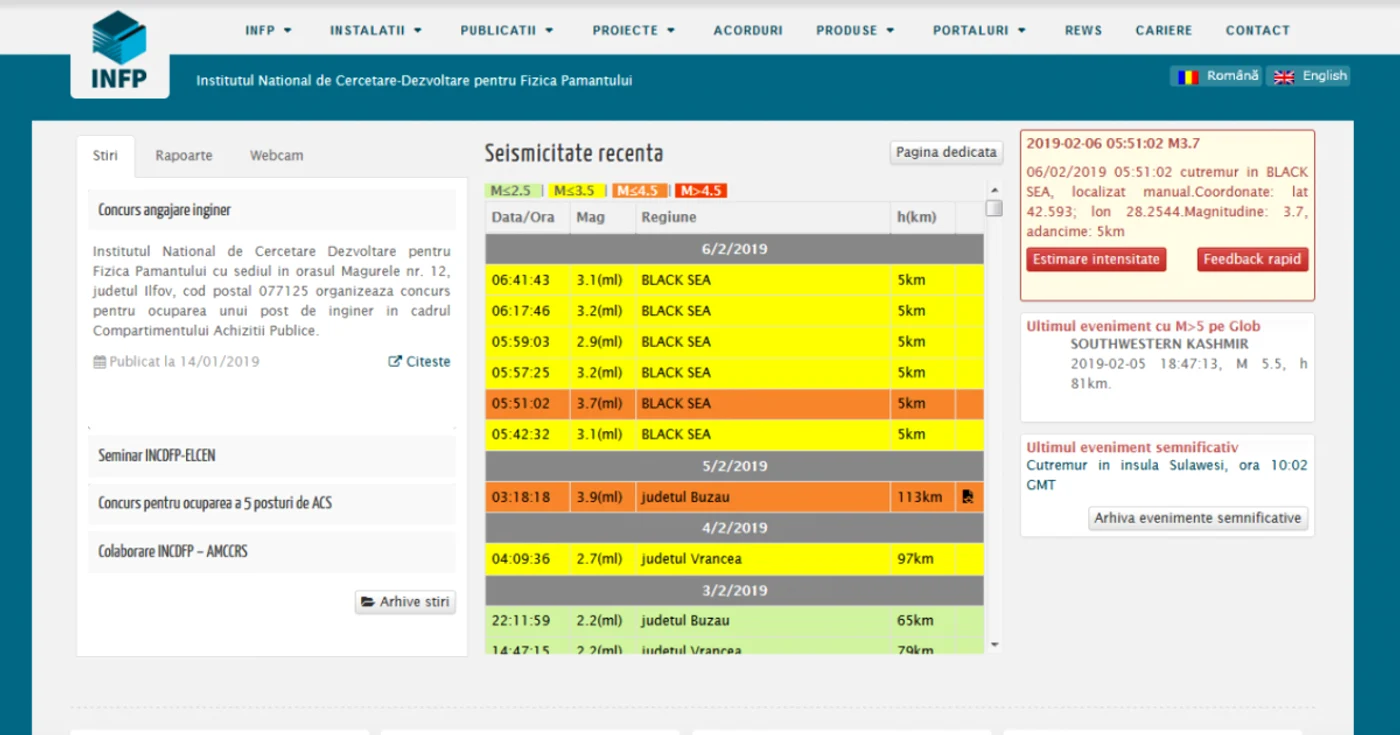Go to ACORDURI page
This screenshot has width=1400, height=735.
click(748, 30)
